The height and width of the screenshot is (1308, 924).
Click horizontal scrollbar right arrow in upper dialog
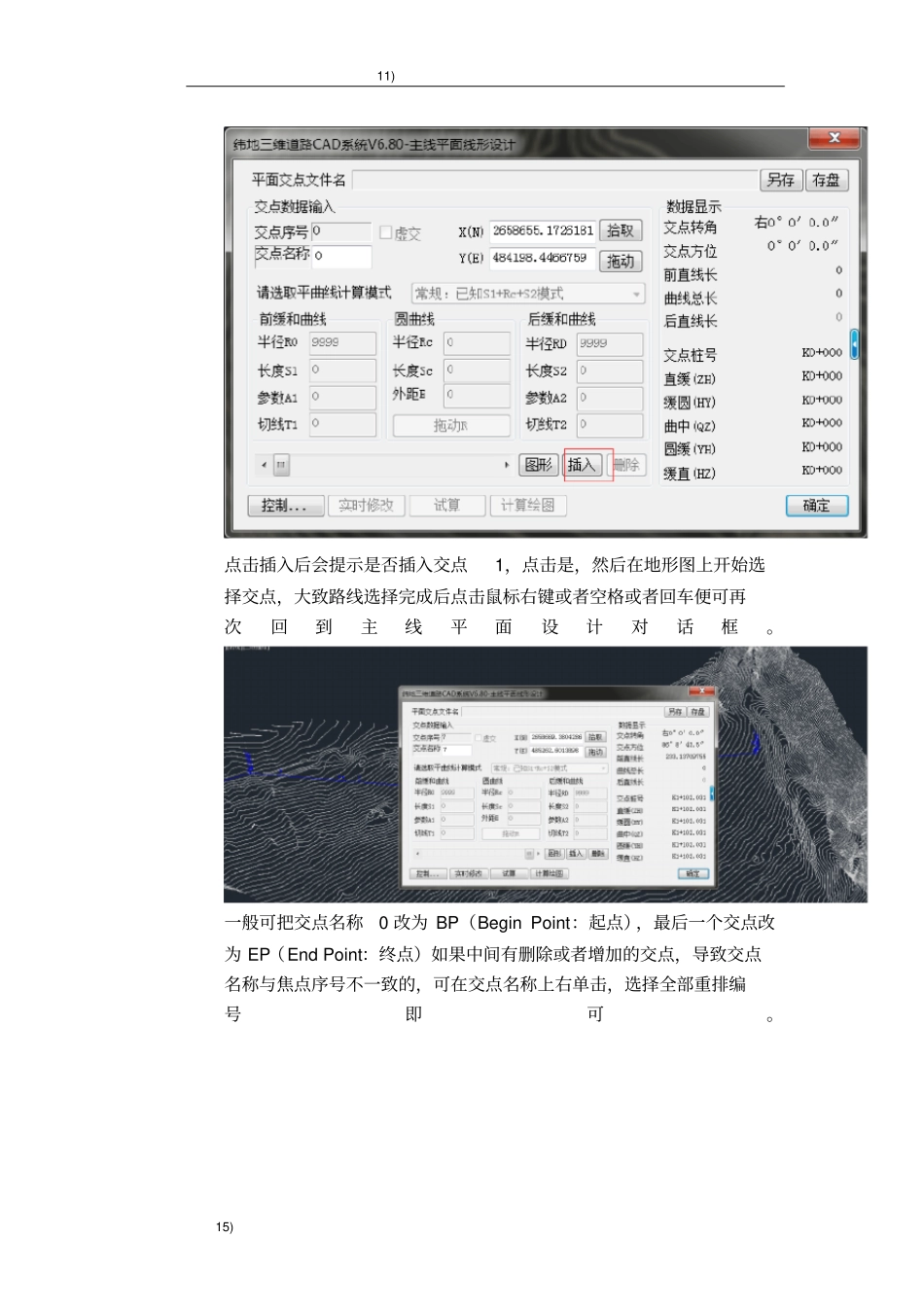coord(507,465)
